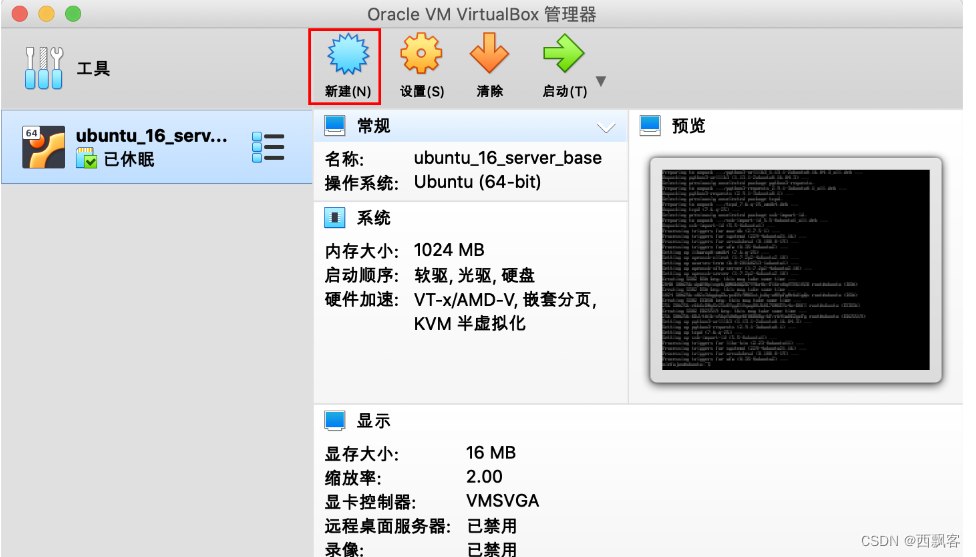Image resolution: width=976 pixels, height=557 pixels.
Task: Click the 启动顺序 label
Action: pos(362,275)
